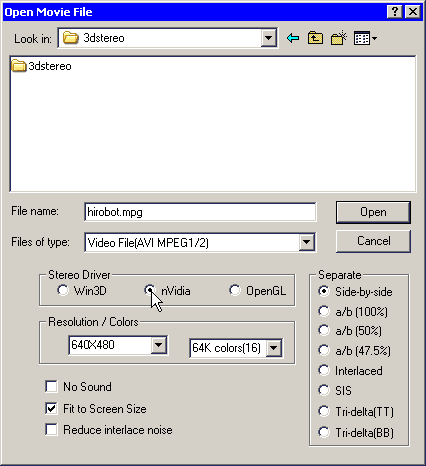Expand the 640X480 resolution dropdown
The width and height of the screenshot is (426, 466).
point(159,345)
